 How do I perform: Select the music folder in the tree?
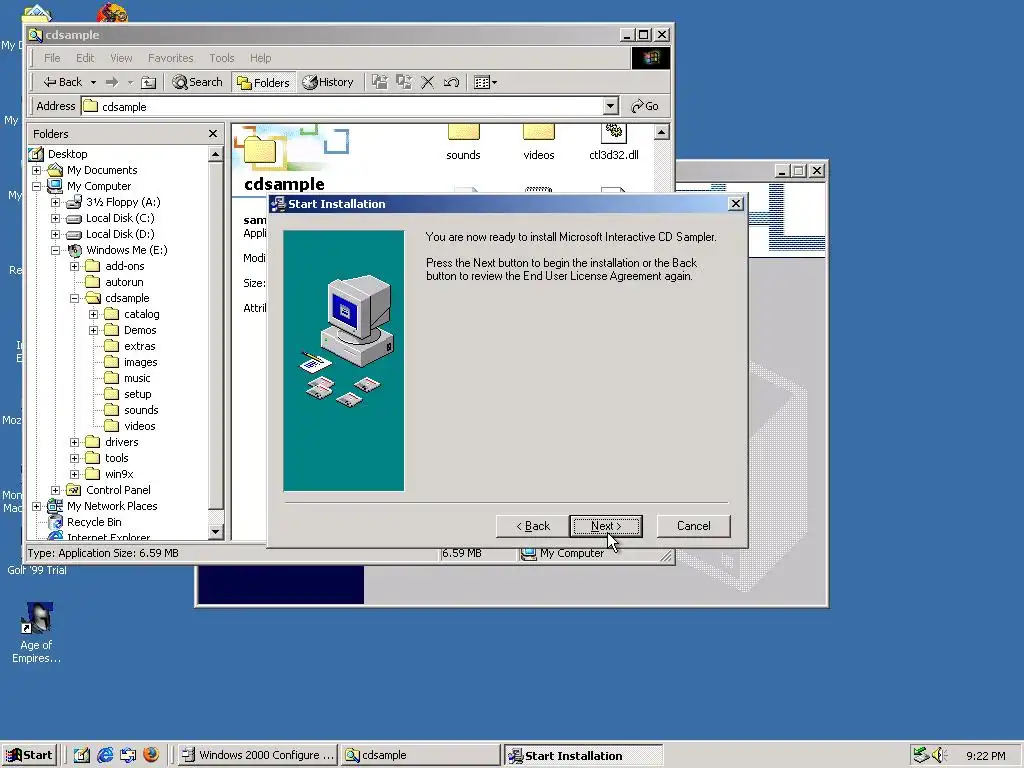pyautogui.click(x=137, y=378)
